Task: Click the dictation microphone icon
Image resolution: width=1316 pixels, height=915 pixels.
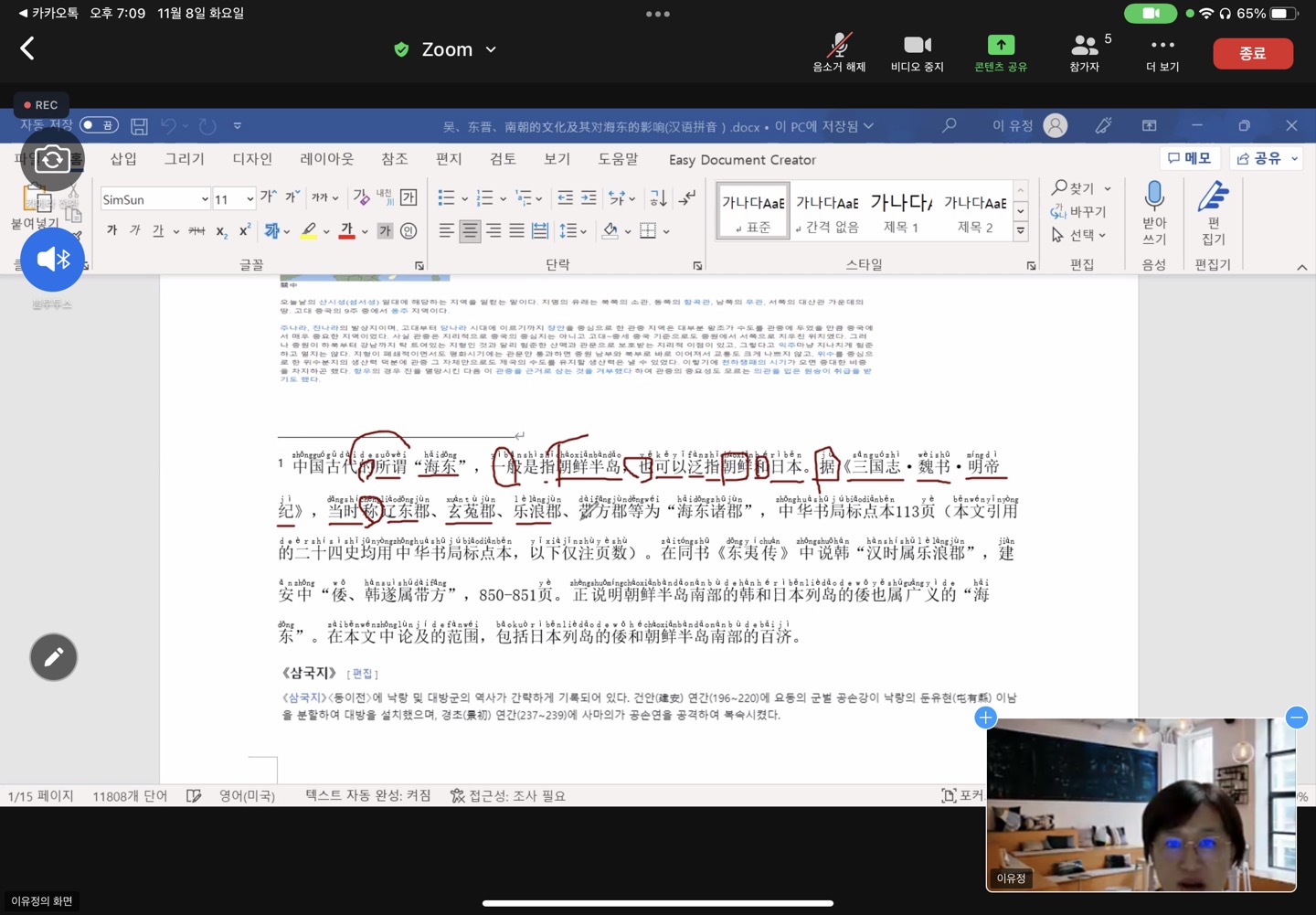Action: tap(1154, 197)
